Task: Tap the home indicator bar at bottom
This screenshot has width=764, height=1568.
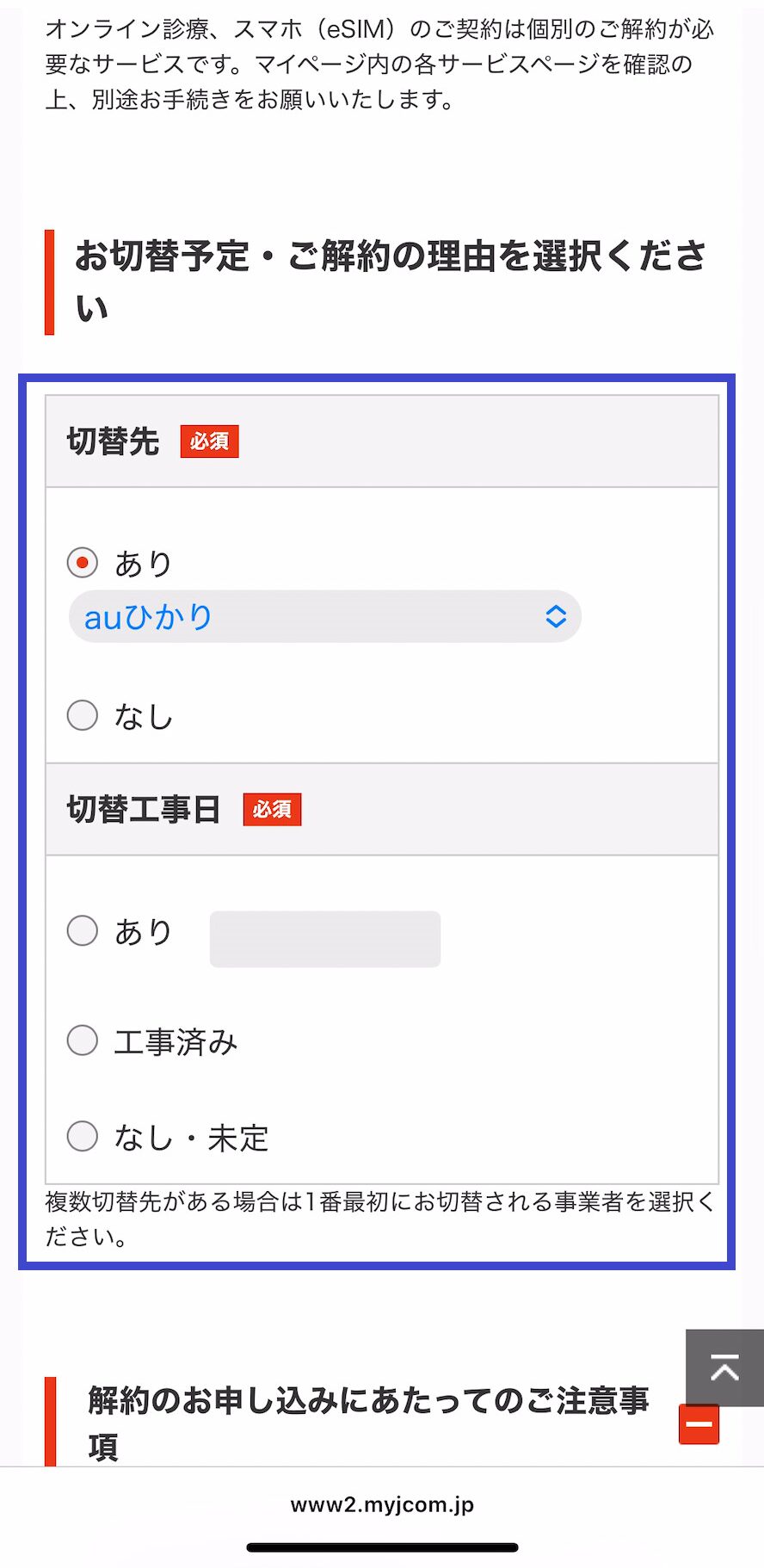Action: 382,1547
